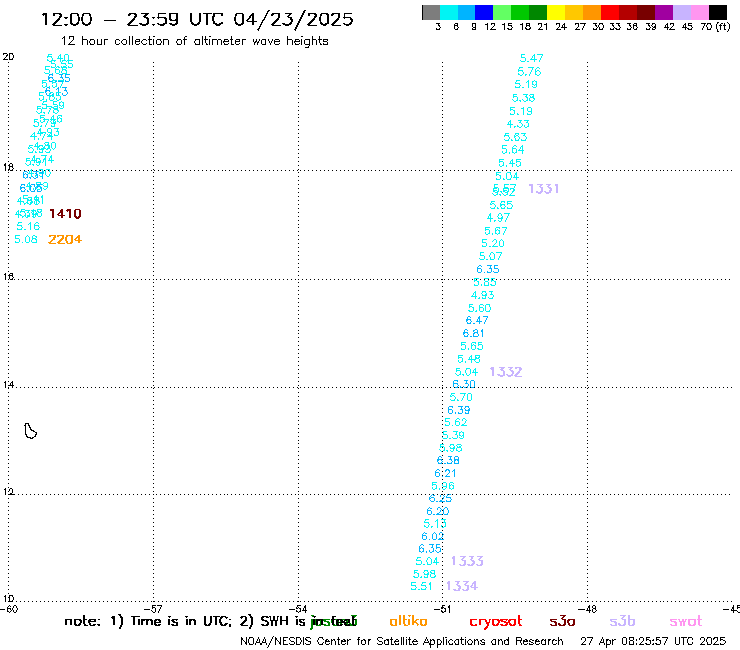Click the 'swot' satellite legend label
This screenshot has height=650, width=740.
[x=686, y=622]
